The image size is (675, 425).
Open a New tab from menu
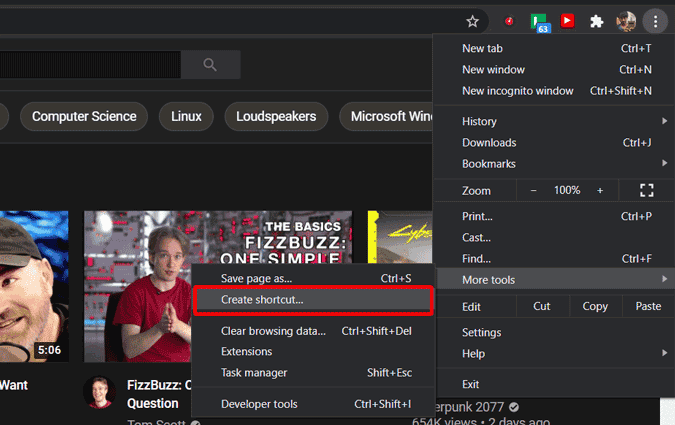pyautogui.click(x=555, y=48)
